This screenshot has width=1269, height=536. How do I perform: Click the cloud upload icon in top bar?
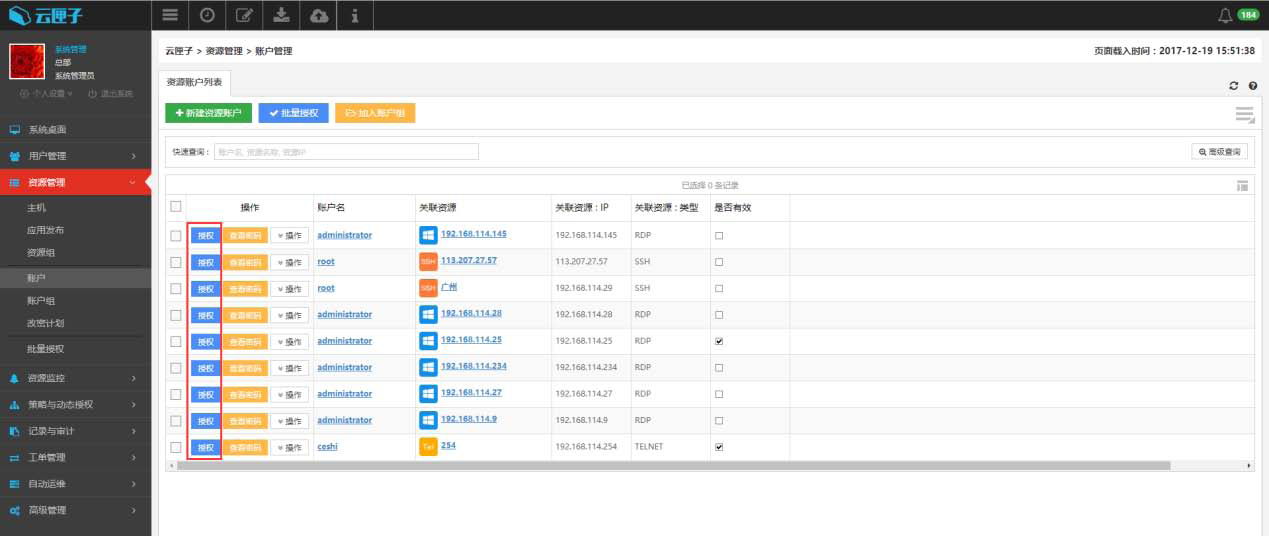point(318,15)
